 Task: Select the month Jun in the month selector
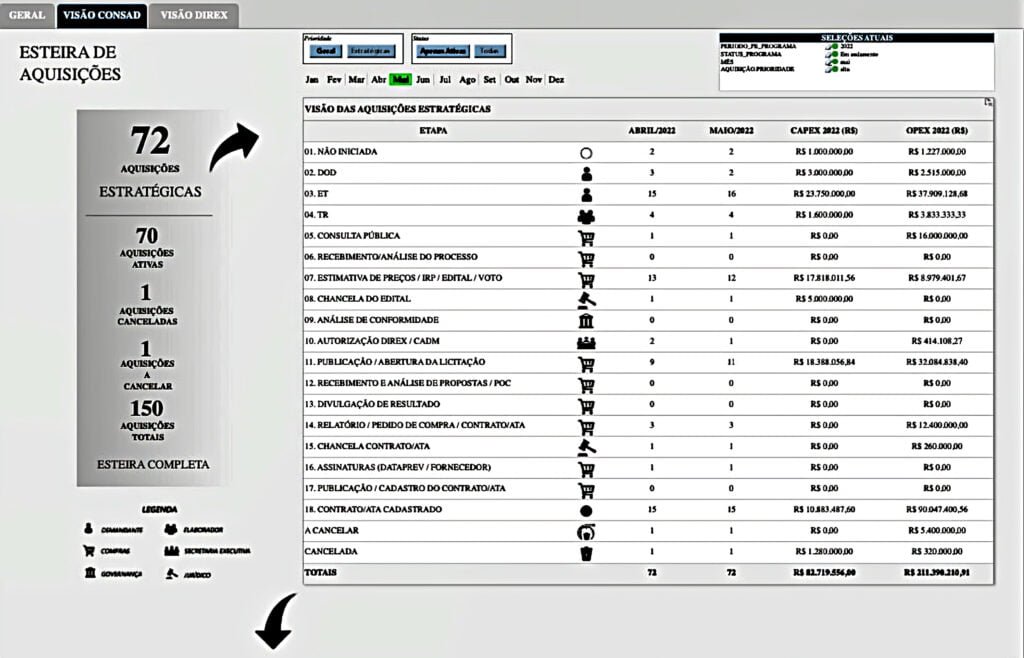(423, 80)
